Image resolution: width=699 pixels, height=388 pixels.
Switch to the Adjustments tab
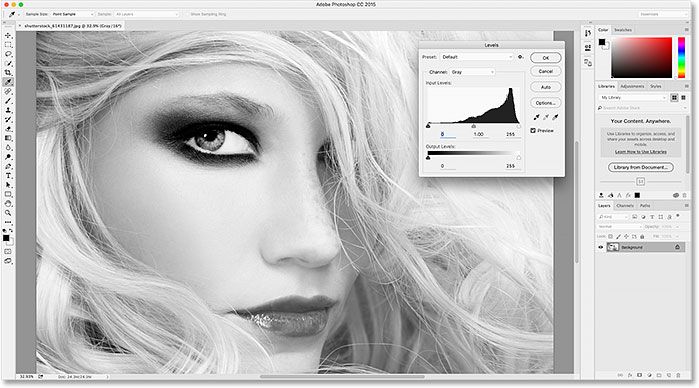click(x=632, y=86)
